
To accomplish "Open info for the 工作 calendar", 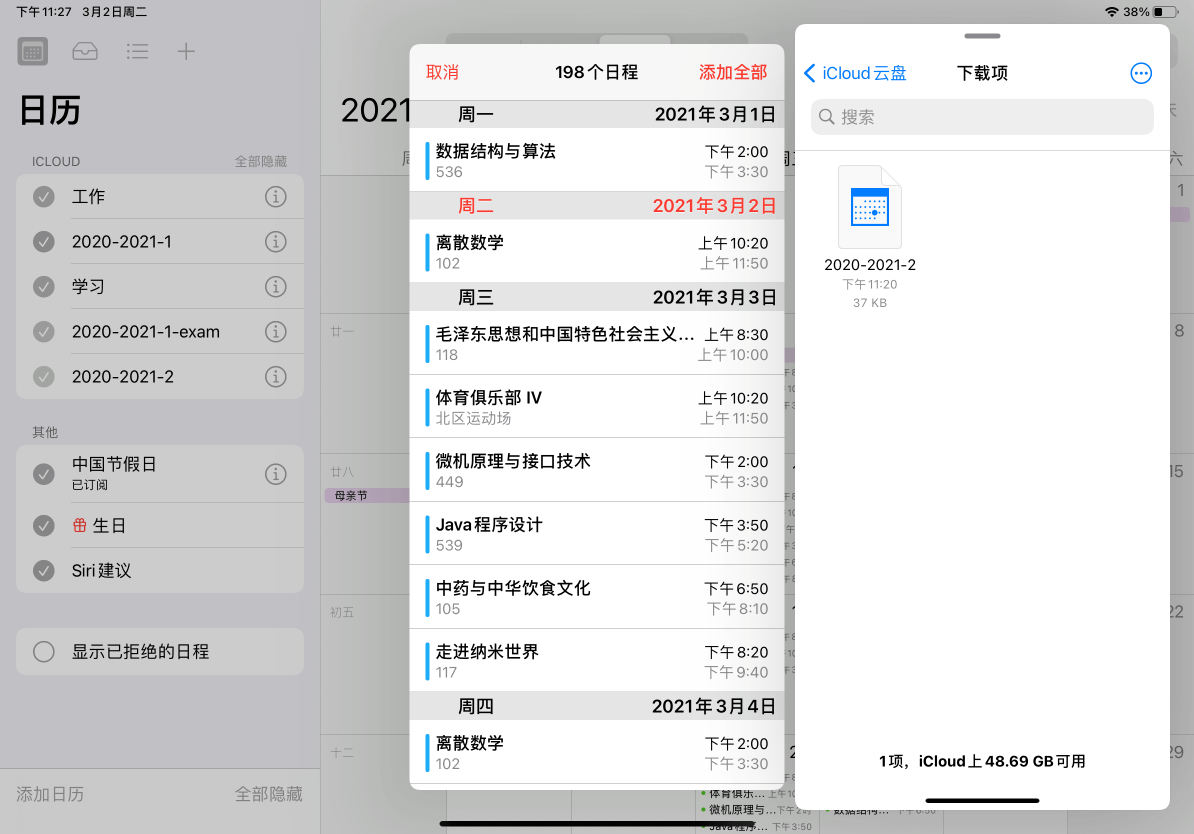I will click(x=275, y=196).
